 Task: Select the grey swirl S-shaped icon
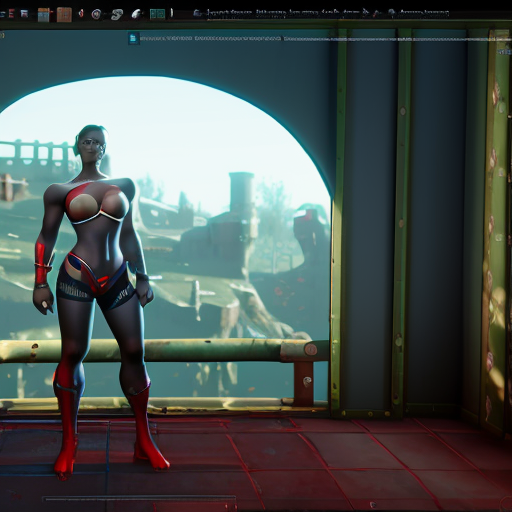pos(117,14)
